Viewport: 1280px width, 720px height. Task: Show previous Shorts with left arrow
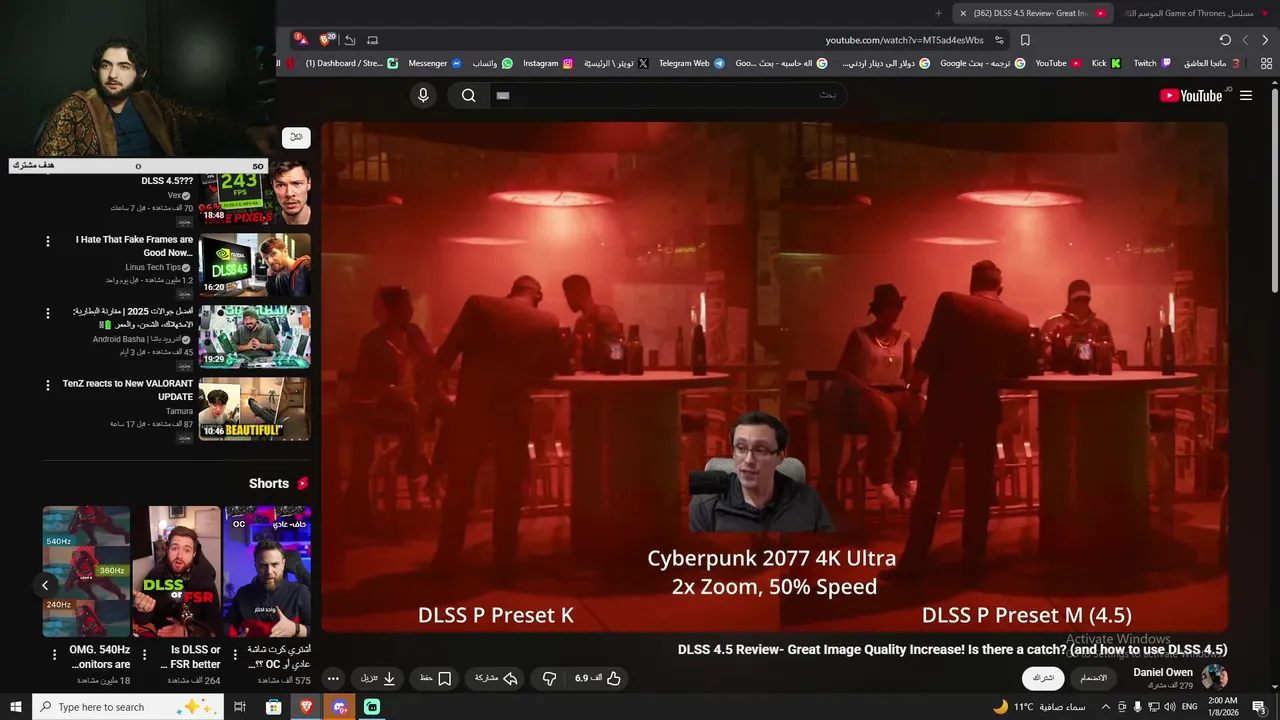click(x=45, y=585)
